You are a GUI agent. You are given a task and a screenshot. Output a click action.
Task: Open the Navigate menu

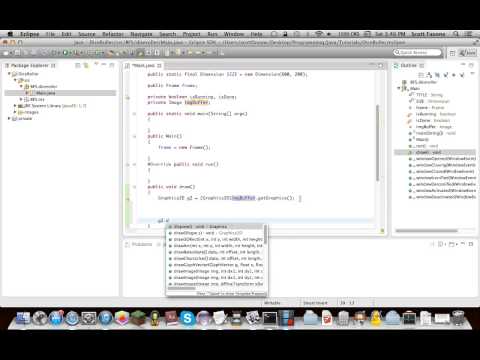pos(141,34)
